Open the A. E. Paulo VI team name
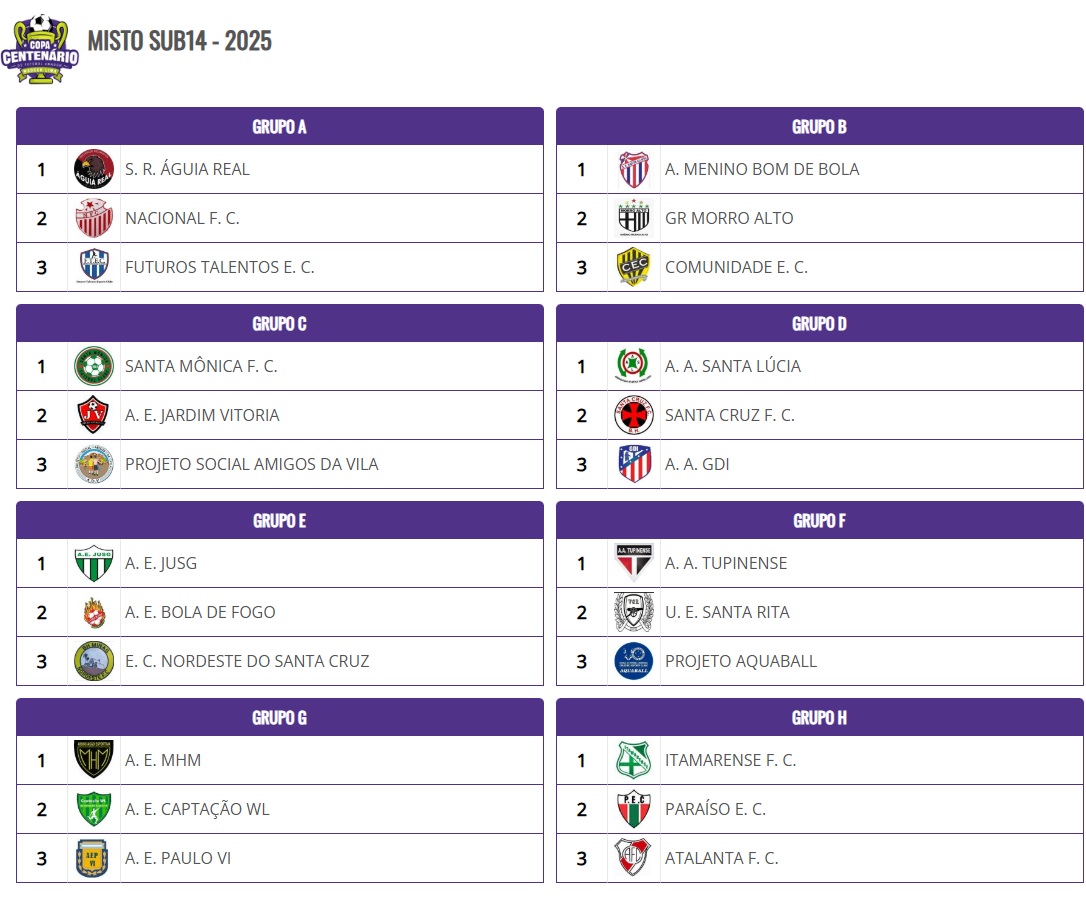This screenshot has width=1086, height=915. tap(177, 858)
